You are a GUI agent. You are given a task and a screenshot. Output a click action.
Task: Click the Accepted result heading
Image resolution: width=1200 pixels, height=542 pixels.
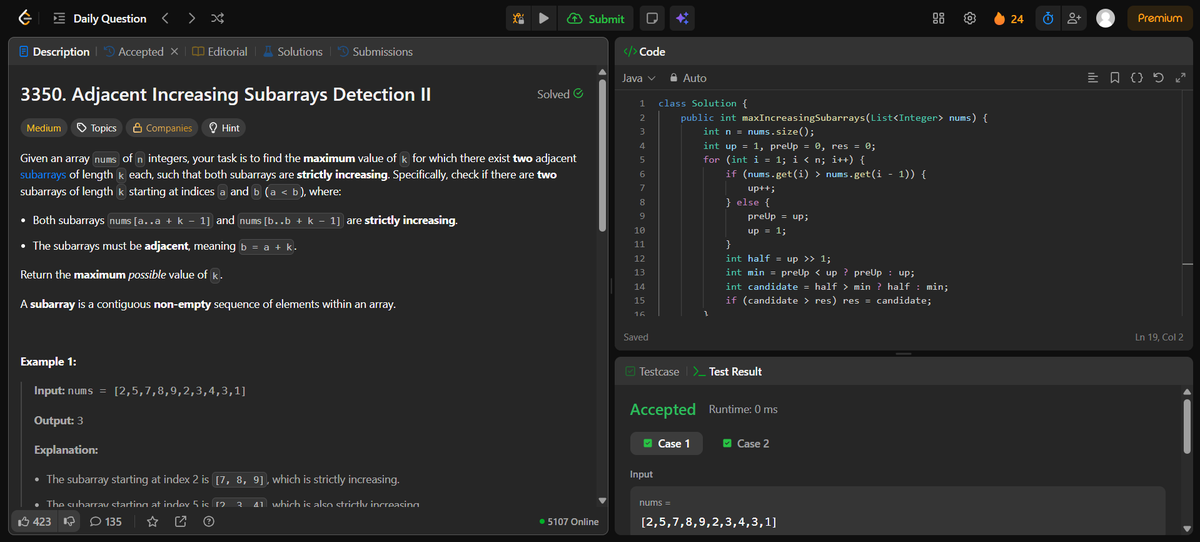coord(662,409)
